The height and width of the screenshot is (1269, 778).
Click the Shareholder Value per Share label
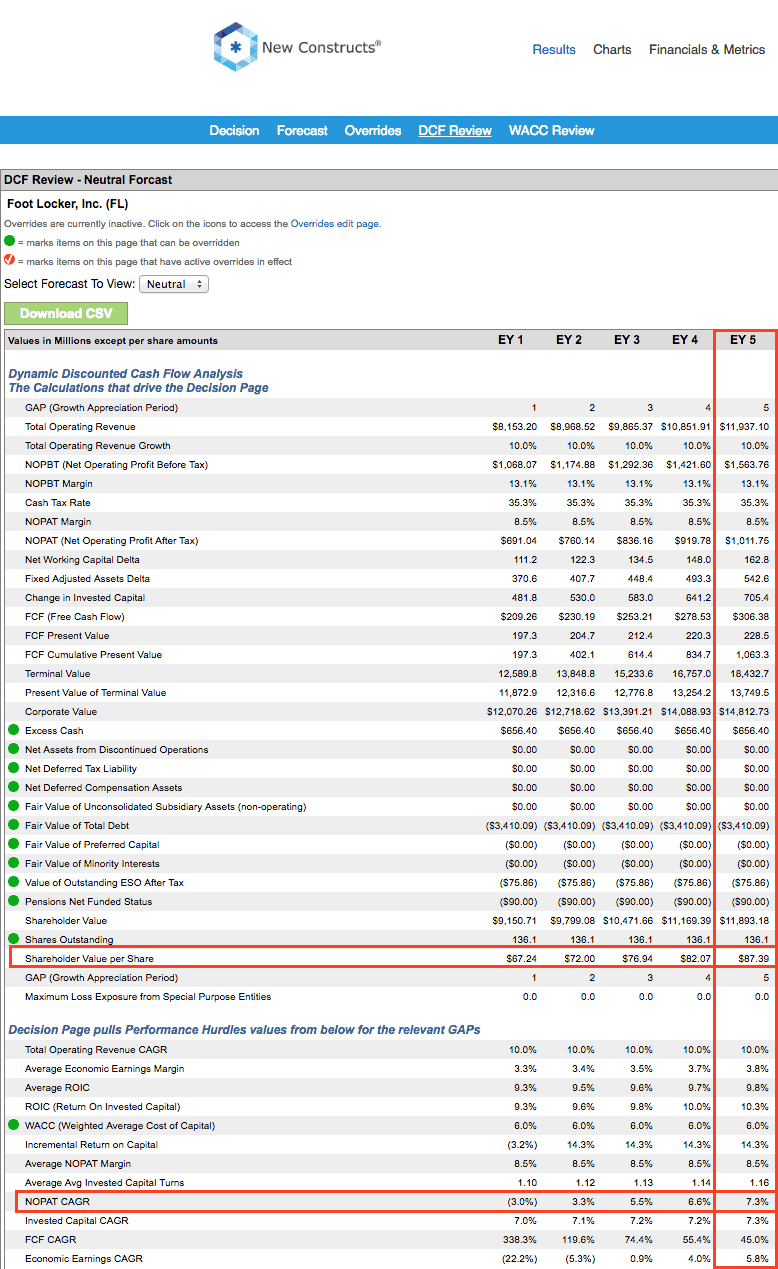tap(90, 959)
